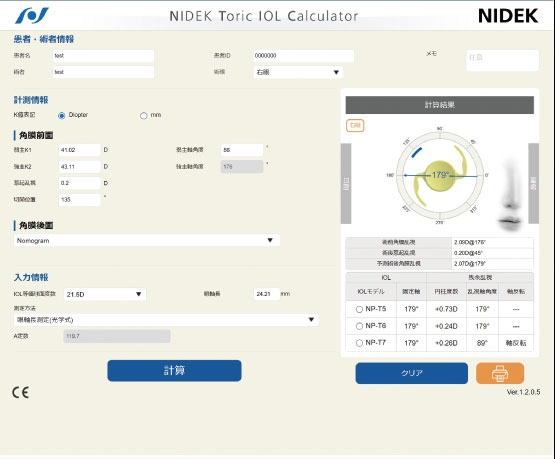Screen dimensions: 555x459
Task: Click the grayed A-constant field showing 119.7
Action: (x=117, y=336)
